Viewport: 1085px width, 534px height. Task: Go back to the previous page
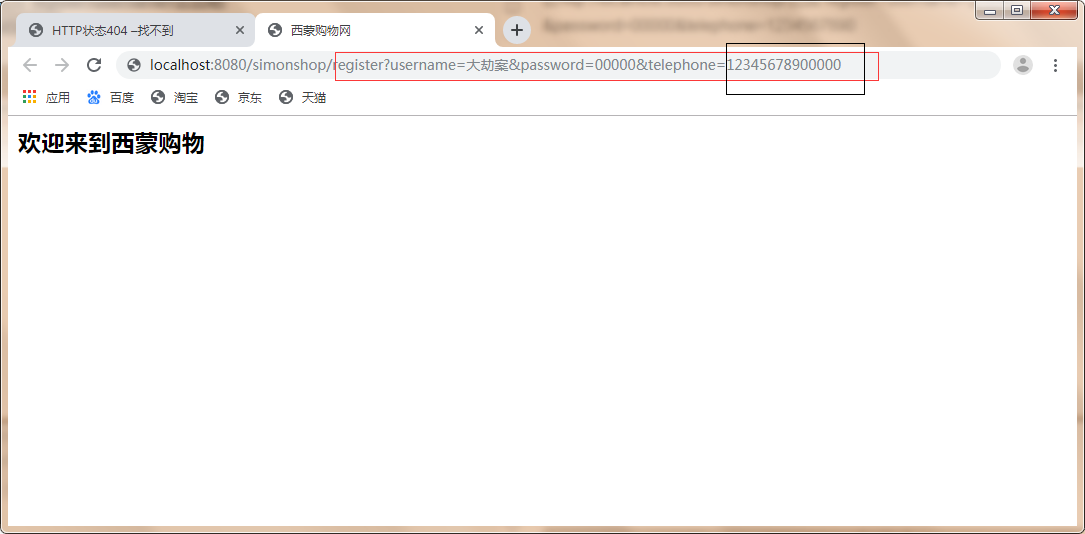click(x=30, y=65)
